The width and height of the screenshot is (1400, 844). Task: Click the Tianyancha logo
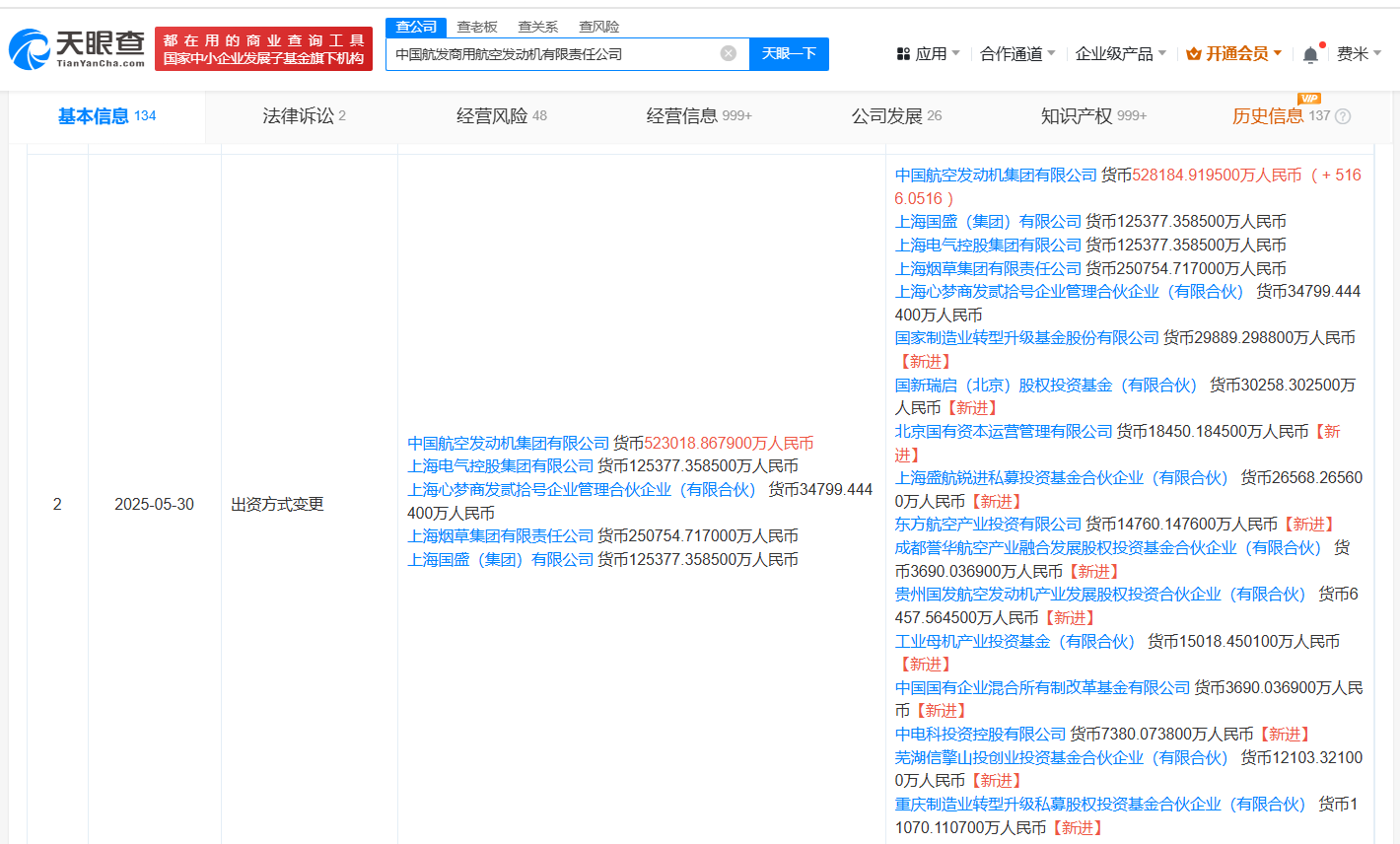[77, 48]
